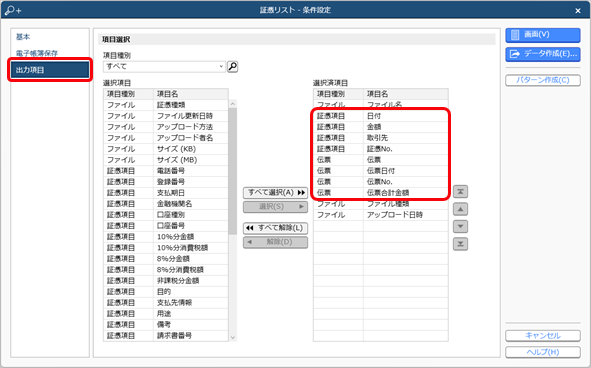Select 証憑種類 in the 選択項目 list
This screenshot has width=591, height=368.
166,105
